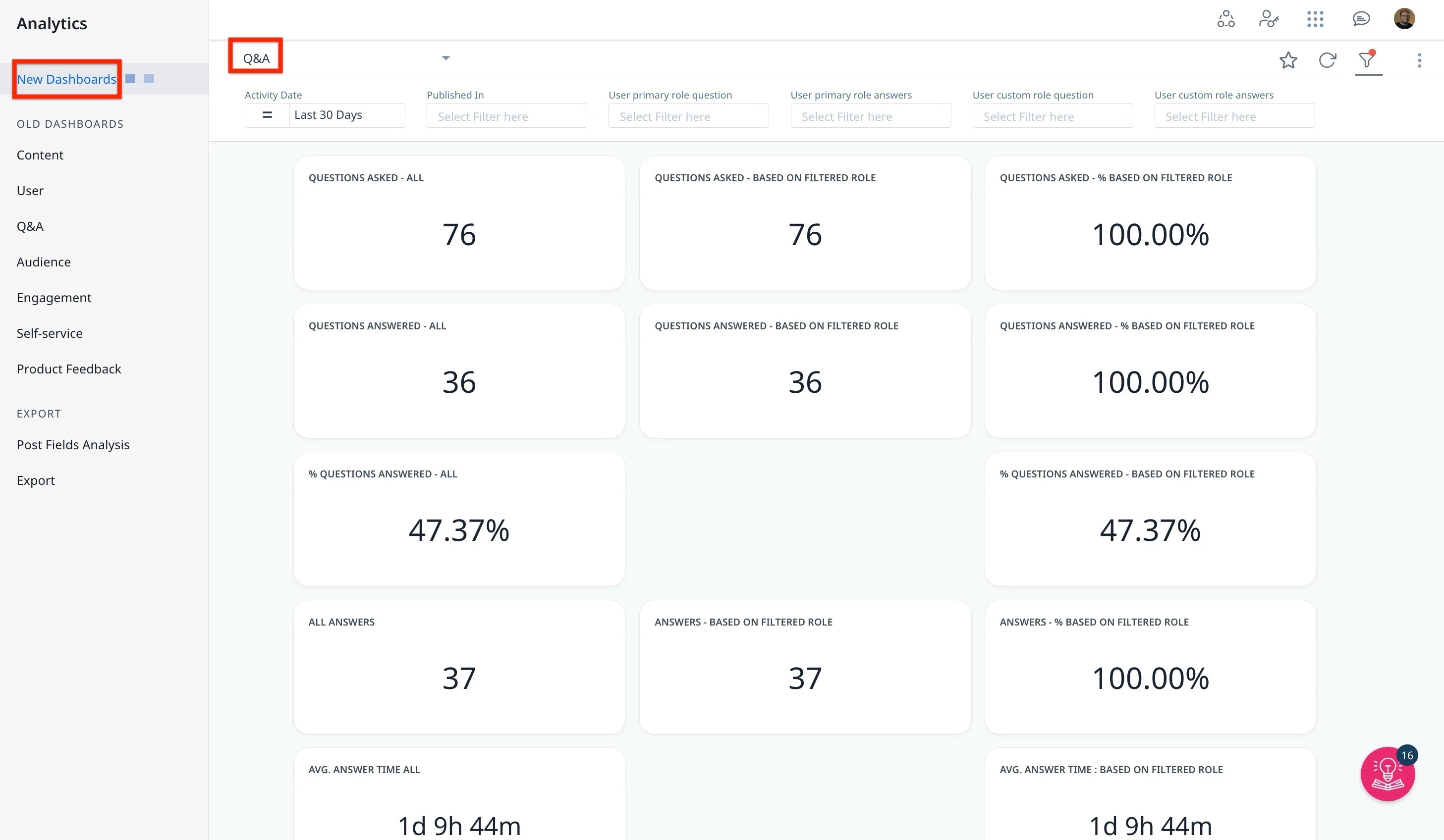The height and width of the screenshot is (840, 1444).
Task: Expand the Q&A dashboard selector dropdown
Action: tap(445, 58)
